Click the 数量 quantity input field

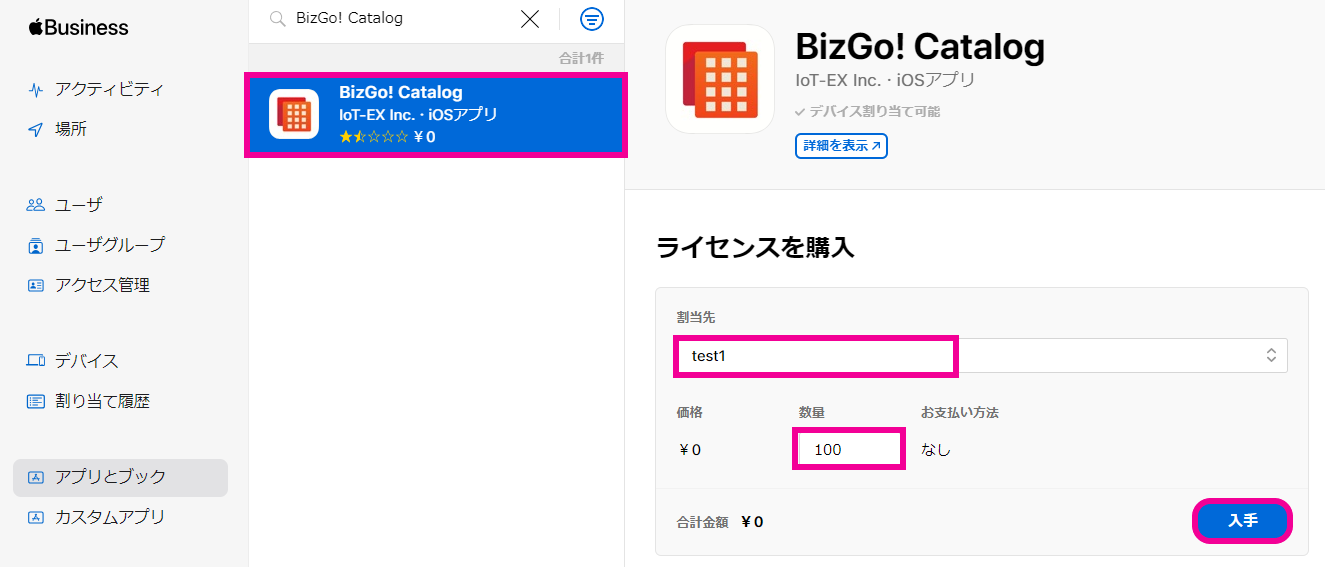click(x=849, y=449)
